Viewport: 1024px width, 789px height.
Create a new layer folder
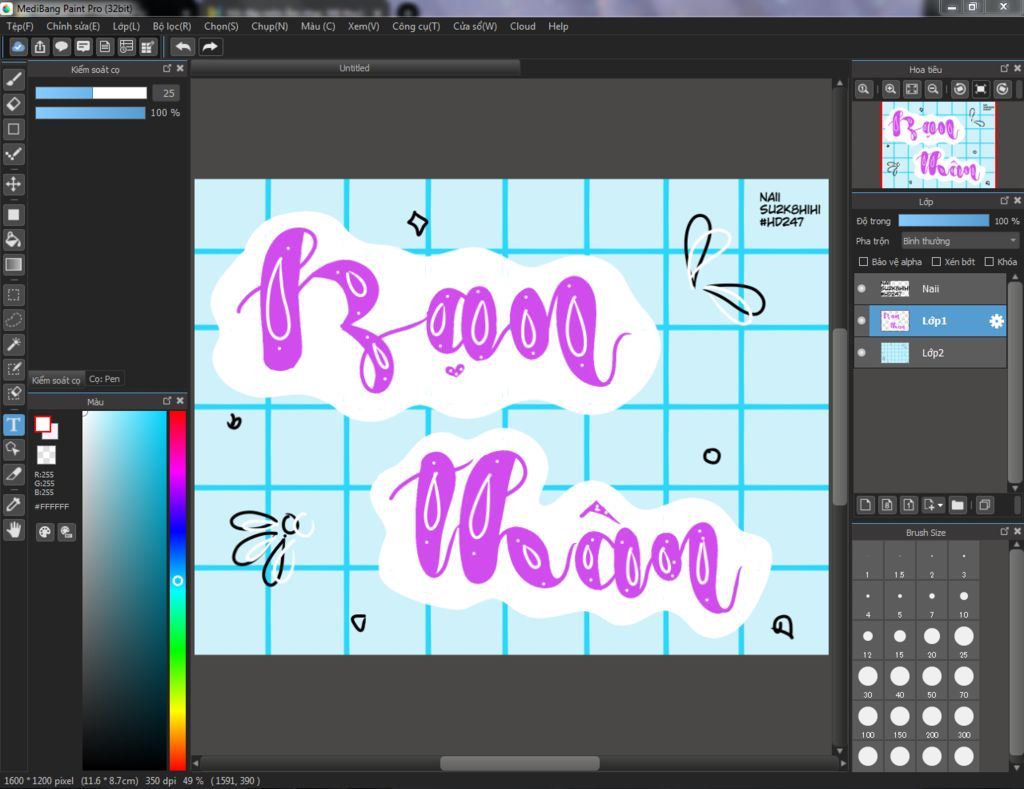[957, 505]
